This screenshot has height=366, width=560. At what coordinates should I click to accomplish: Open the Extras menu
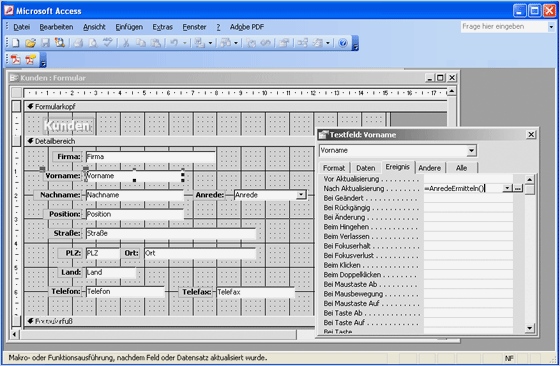pyautogui.click(x=162, y=27)
